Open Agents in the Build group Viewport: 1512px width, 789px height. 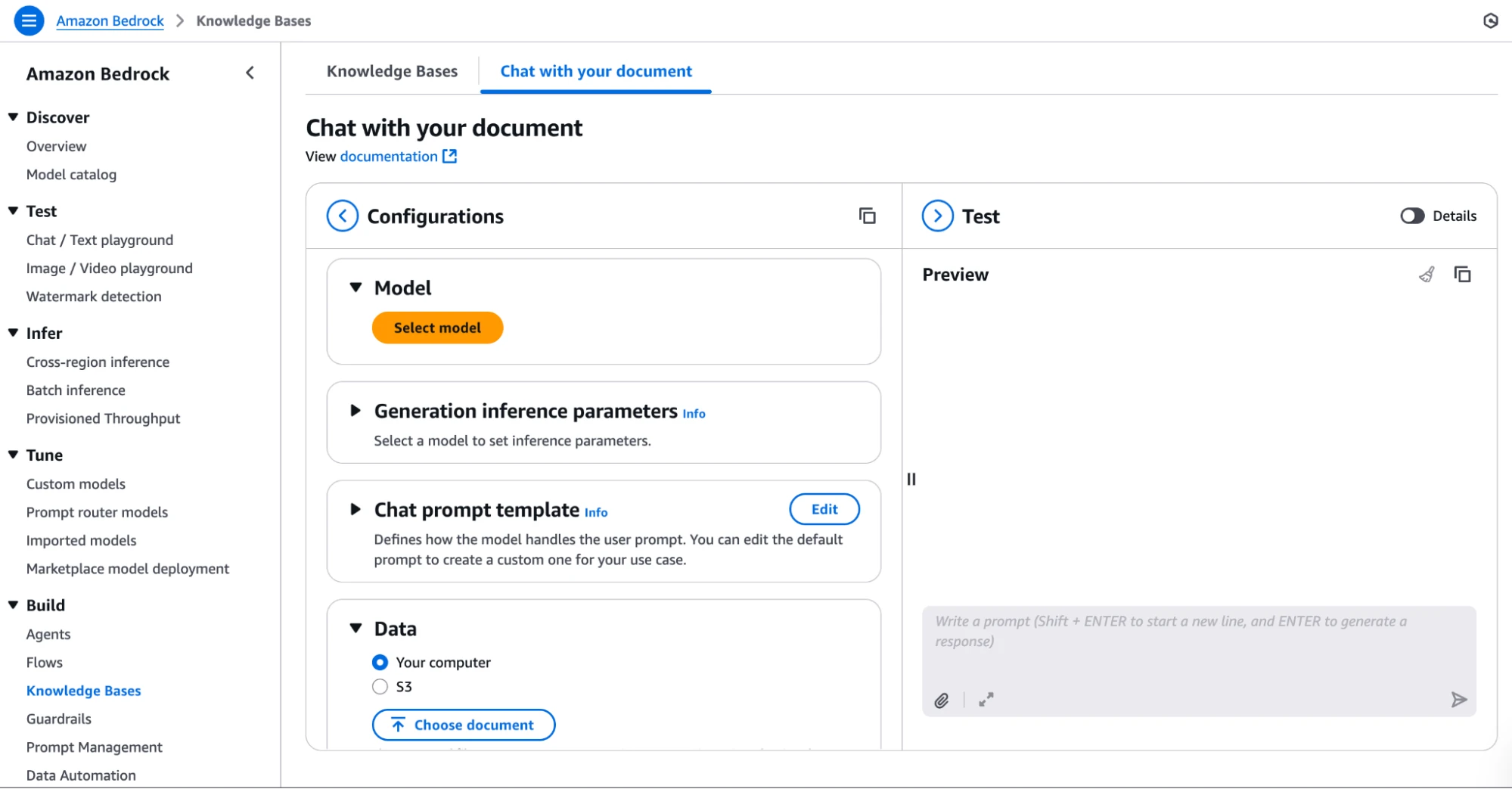pyautogui.click(x=48, y=635)
